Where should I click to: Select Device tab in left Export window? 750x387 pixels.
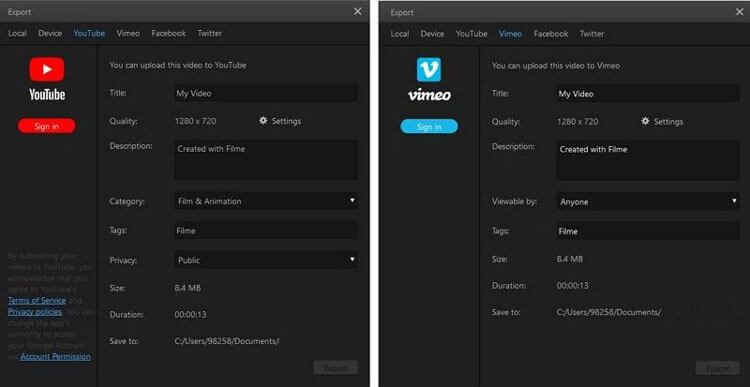tap(50, 33)
